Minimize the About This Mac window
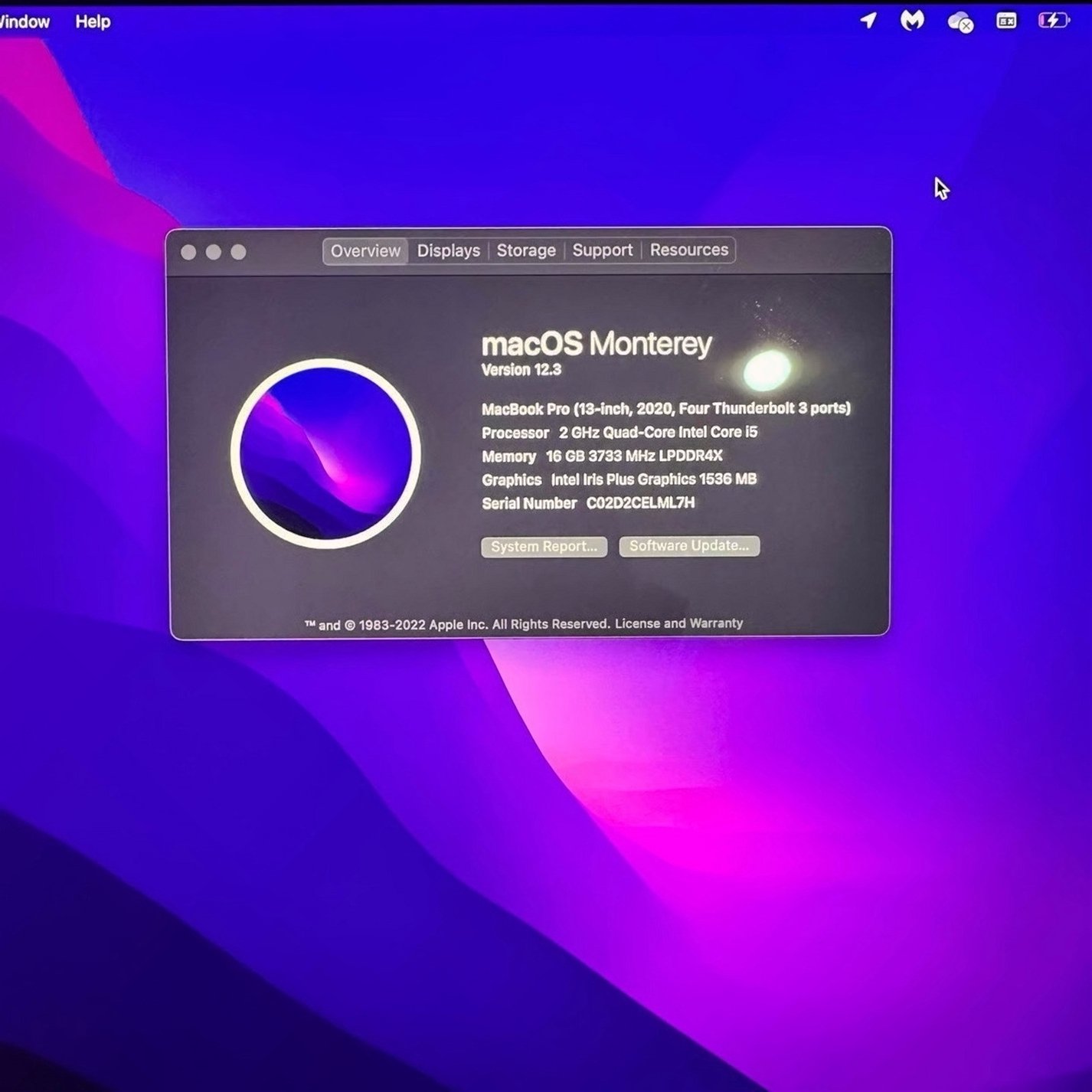Screen dimensions: 1092x1092 coord(214,252)
